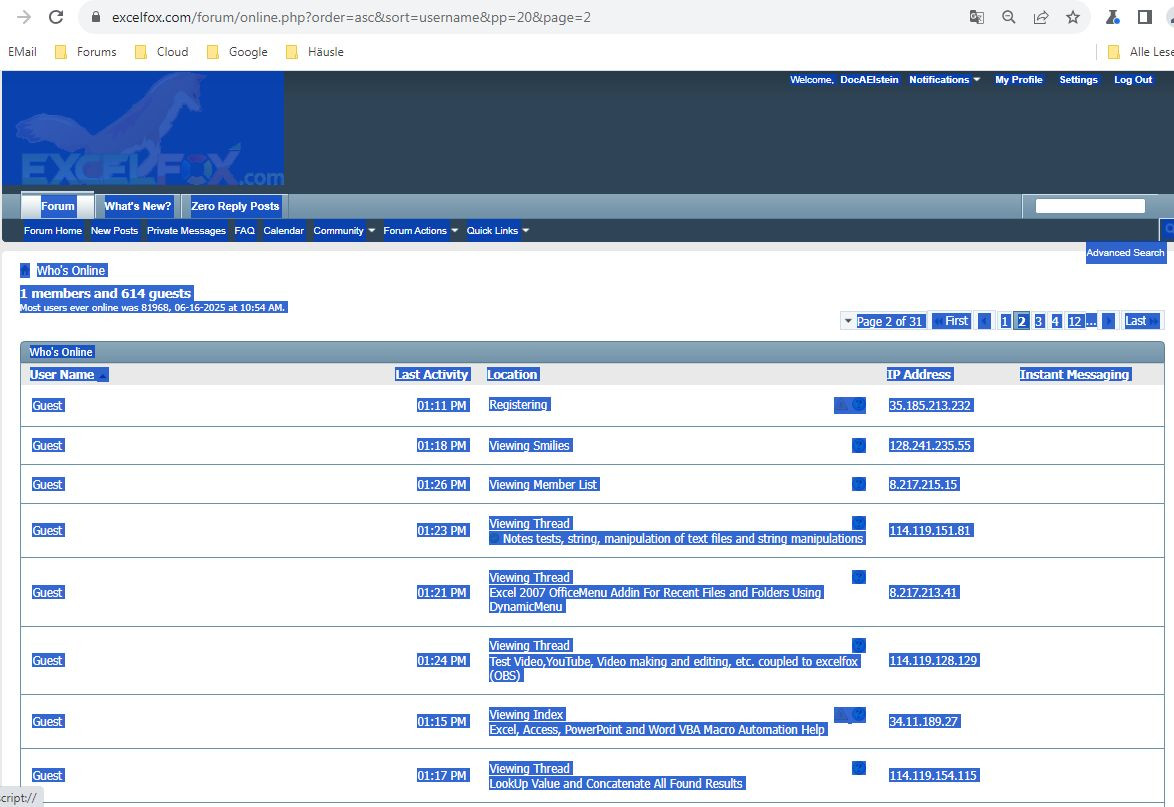Open the FAQ page
The height and width of the screenshot is (807, 1174).
[x=244, y=231]
